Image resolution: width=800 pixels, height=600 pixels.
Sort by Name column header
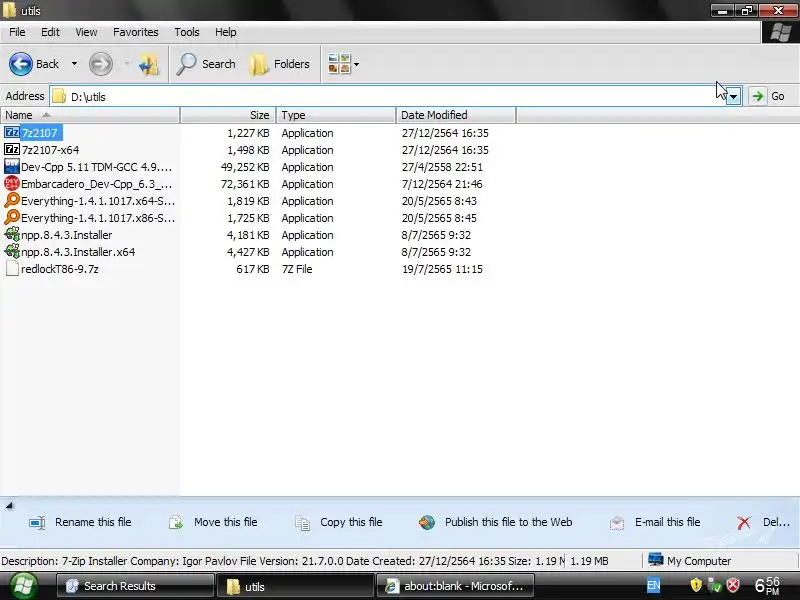click(x=90, y=115)
